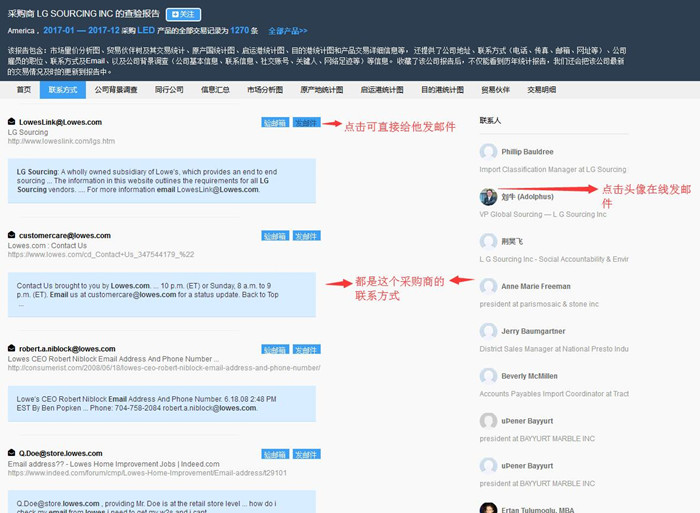This screenshot has width=700, height=513.
Task: Select contact name Phillip Bauldree
Action: point(527,152)
